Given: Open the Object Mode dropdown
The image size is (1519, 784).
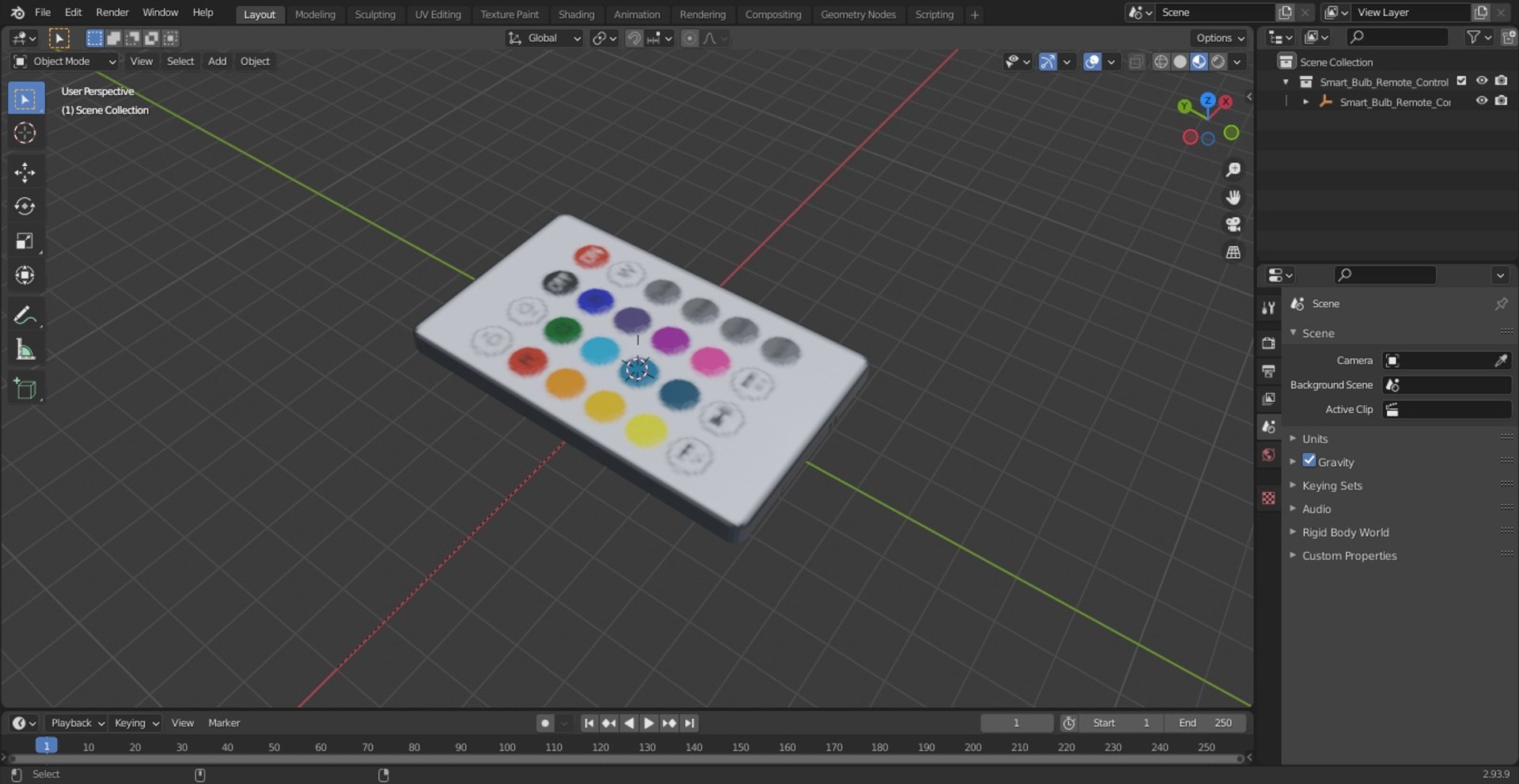Looking at the screenshot, I should (65, 62).
